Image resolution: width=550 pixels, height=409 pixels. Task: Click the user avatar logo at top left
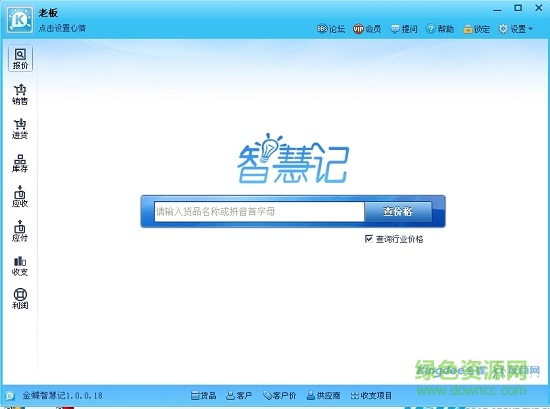[x=20, y=20]
